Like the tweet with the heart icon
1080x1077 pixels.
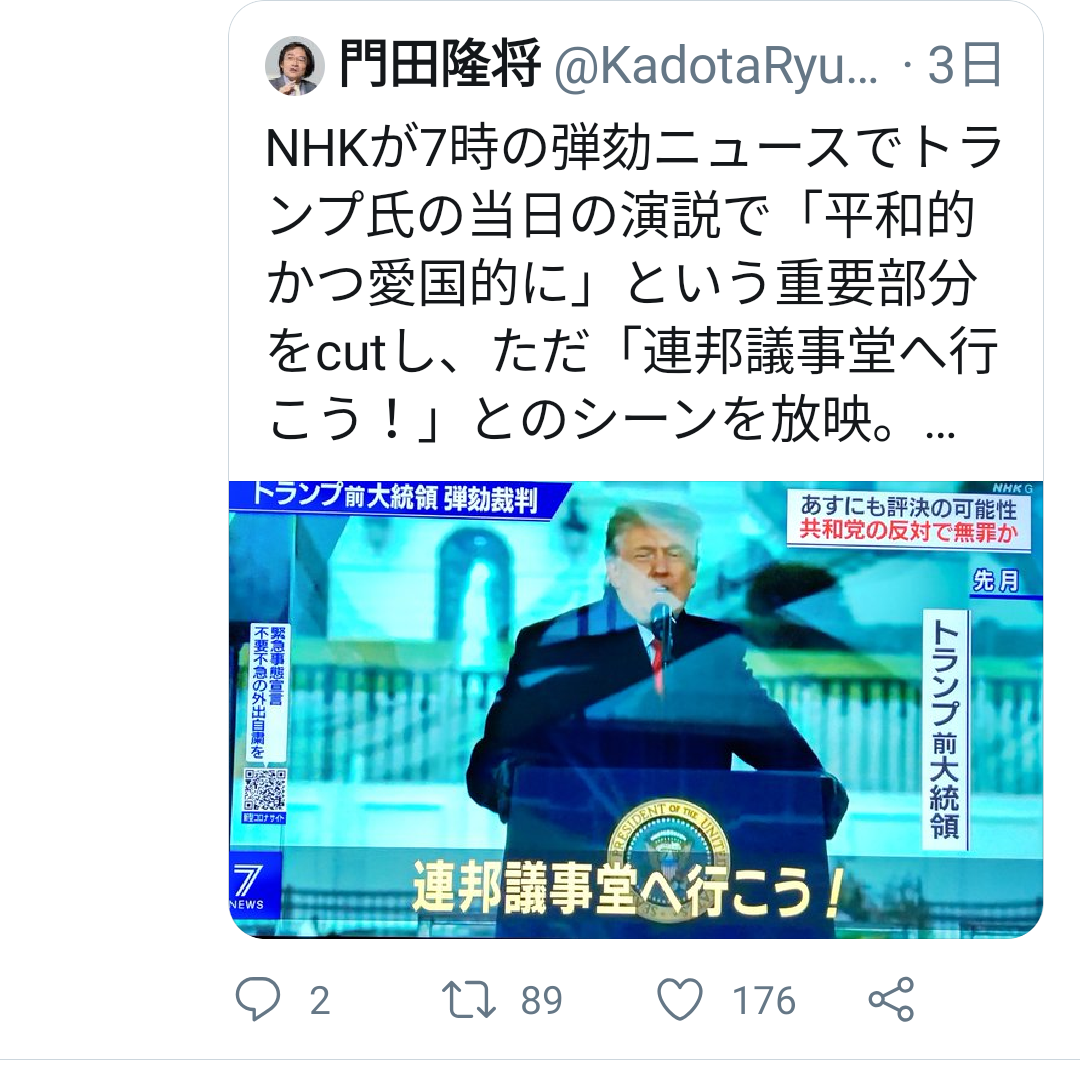click(x=680, y=999)
